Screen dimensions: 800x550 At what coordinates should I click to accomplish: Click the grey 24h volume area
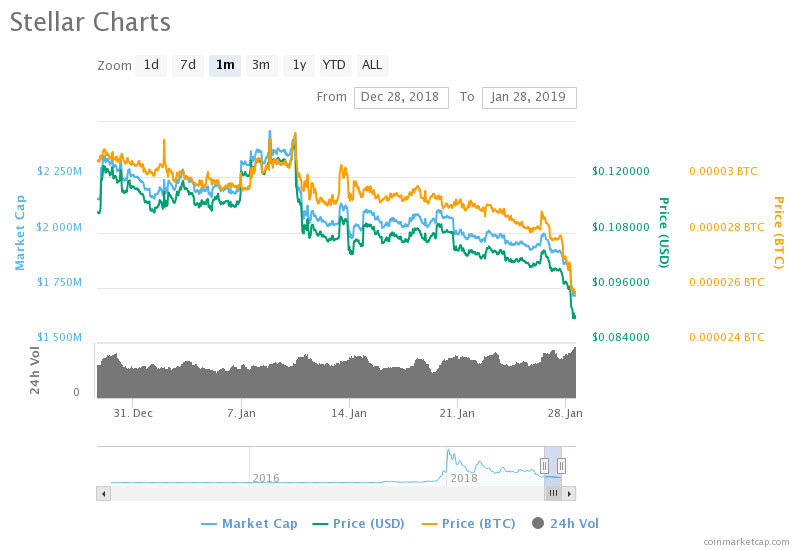(x=336, y=380)
